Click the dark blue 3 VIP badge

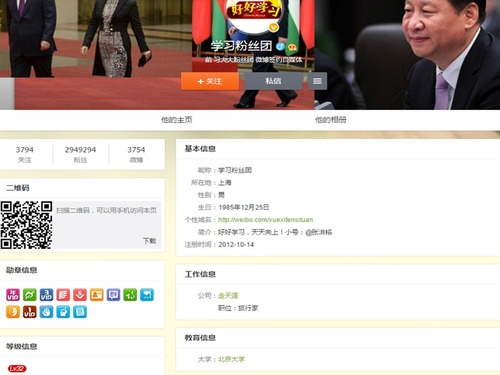(46, 295)
